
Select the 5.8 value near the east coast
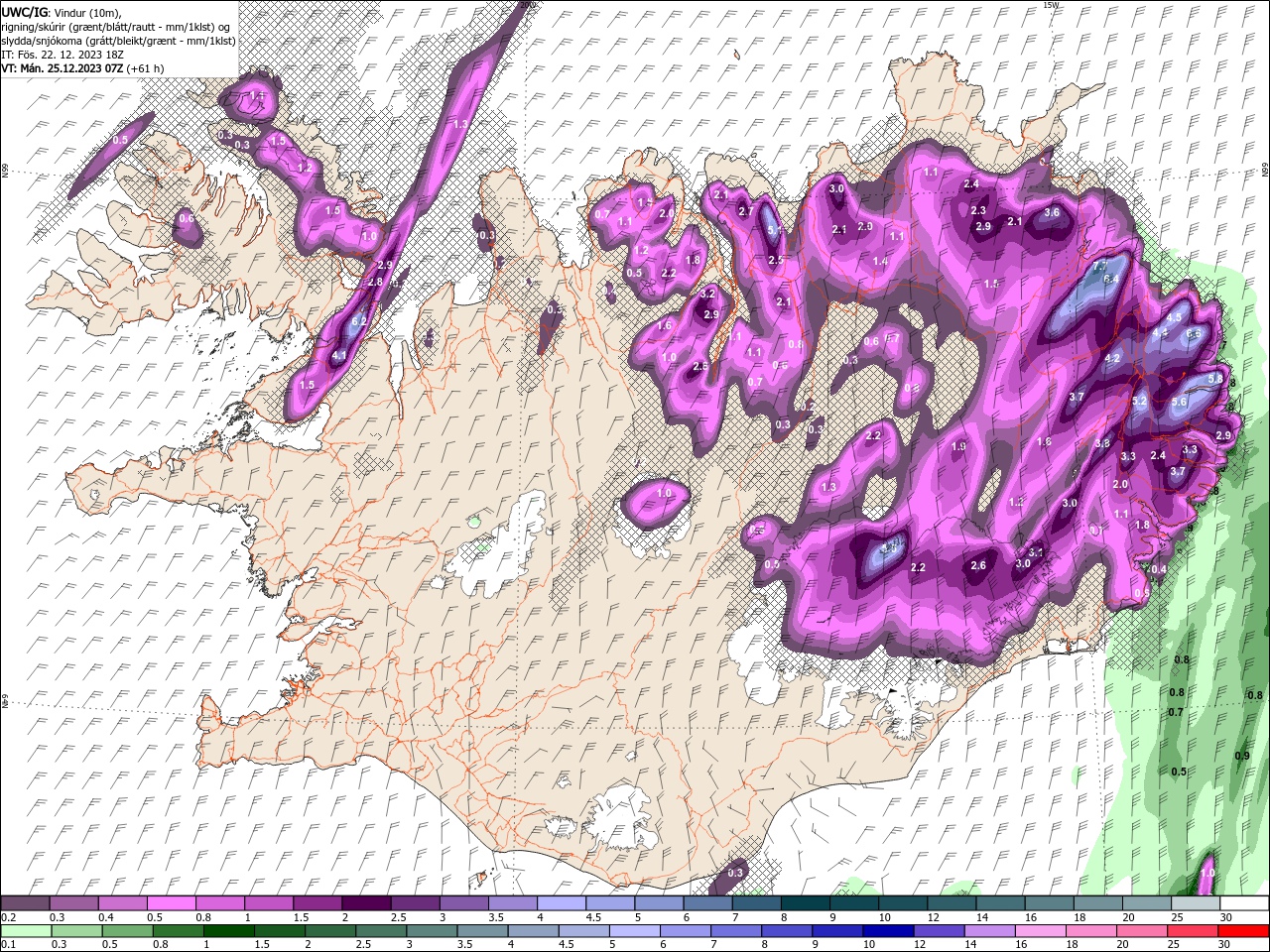click(1214, 379)
